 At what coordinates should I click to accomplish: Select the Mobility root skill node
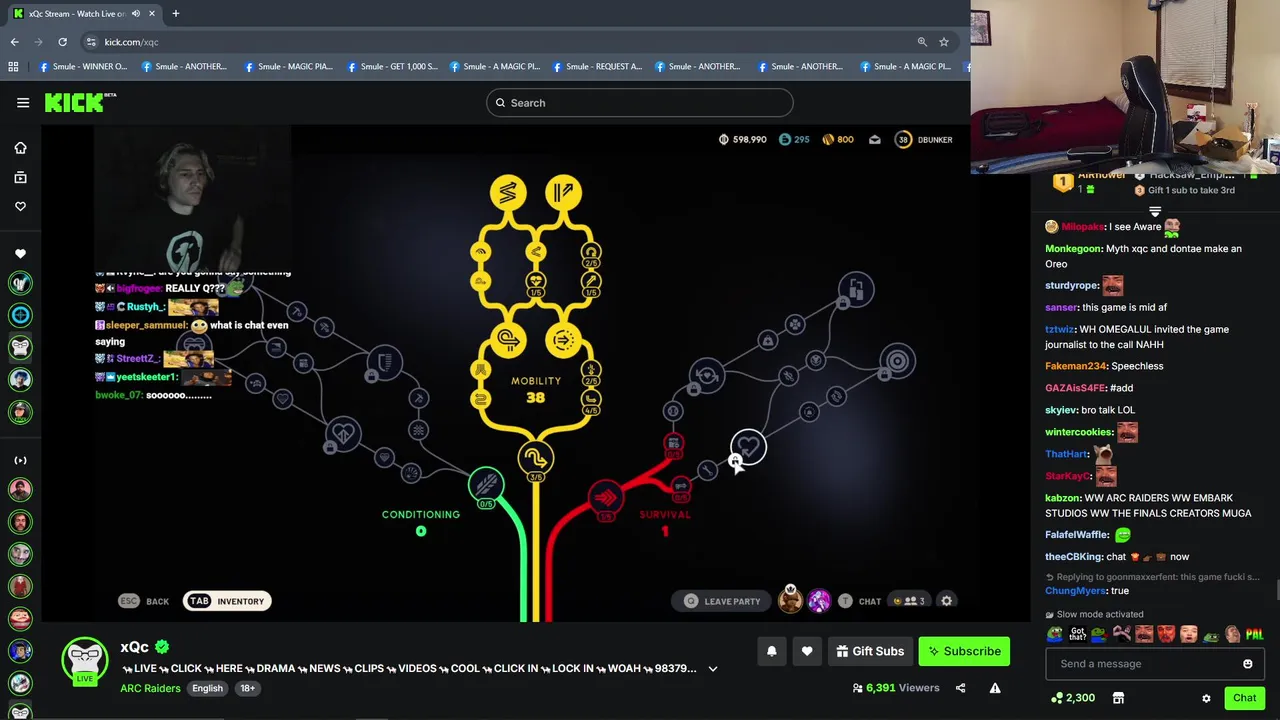[x=536, y=459]
